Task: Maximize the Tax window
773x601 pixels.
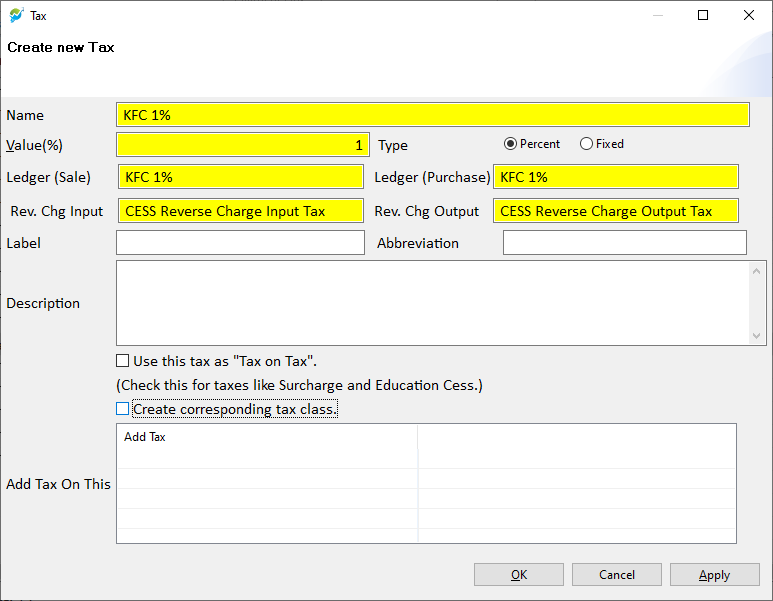Action: (703, 15)
